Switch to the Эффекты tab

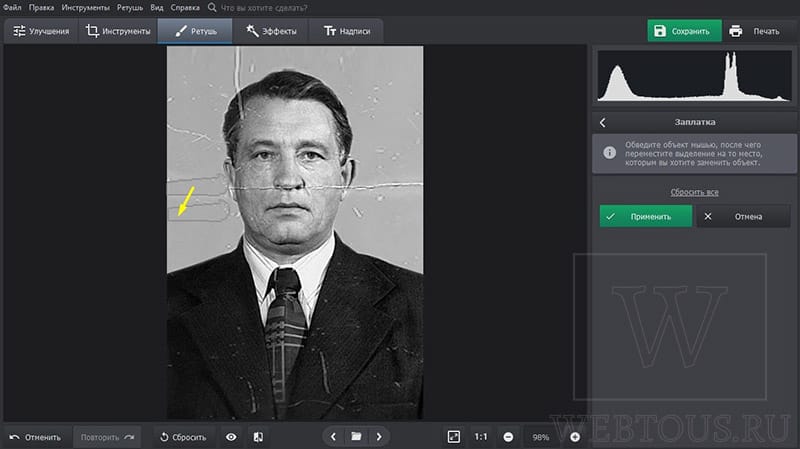pos(271,31)
